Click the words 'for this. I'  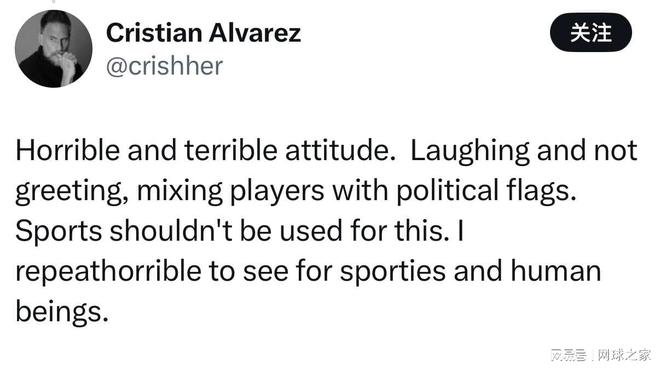pyautogui.click(x=407, y=230)
